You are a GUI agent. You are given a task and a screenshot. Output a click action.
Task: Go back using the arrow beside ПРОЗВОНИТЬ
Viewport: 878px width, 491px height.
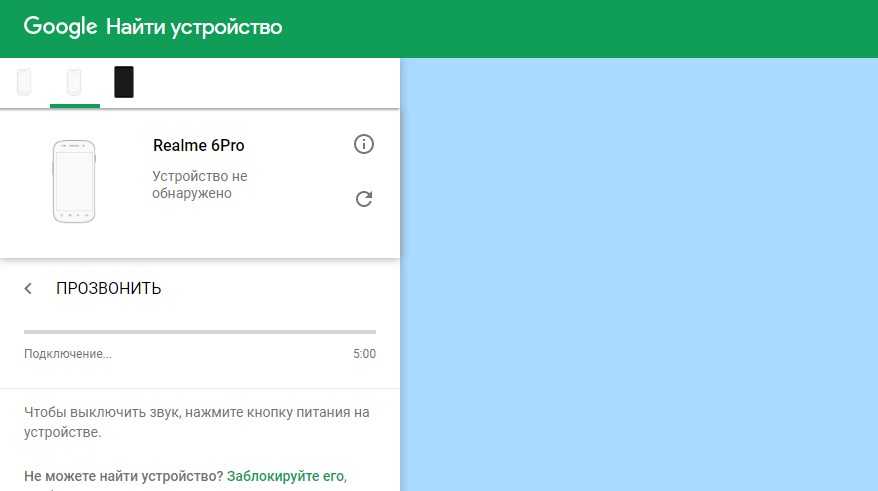(x=28, y=289)
